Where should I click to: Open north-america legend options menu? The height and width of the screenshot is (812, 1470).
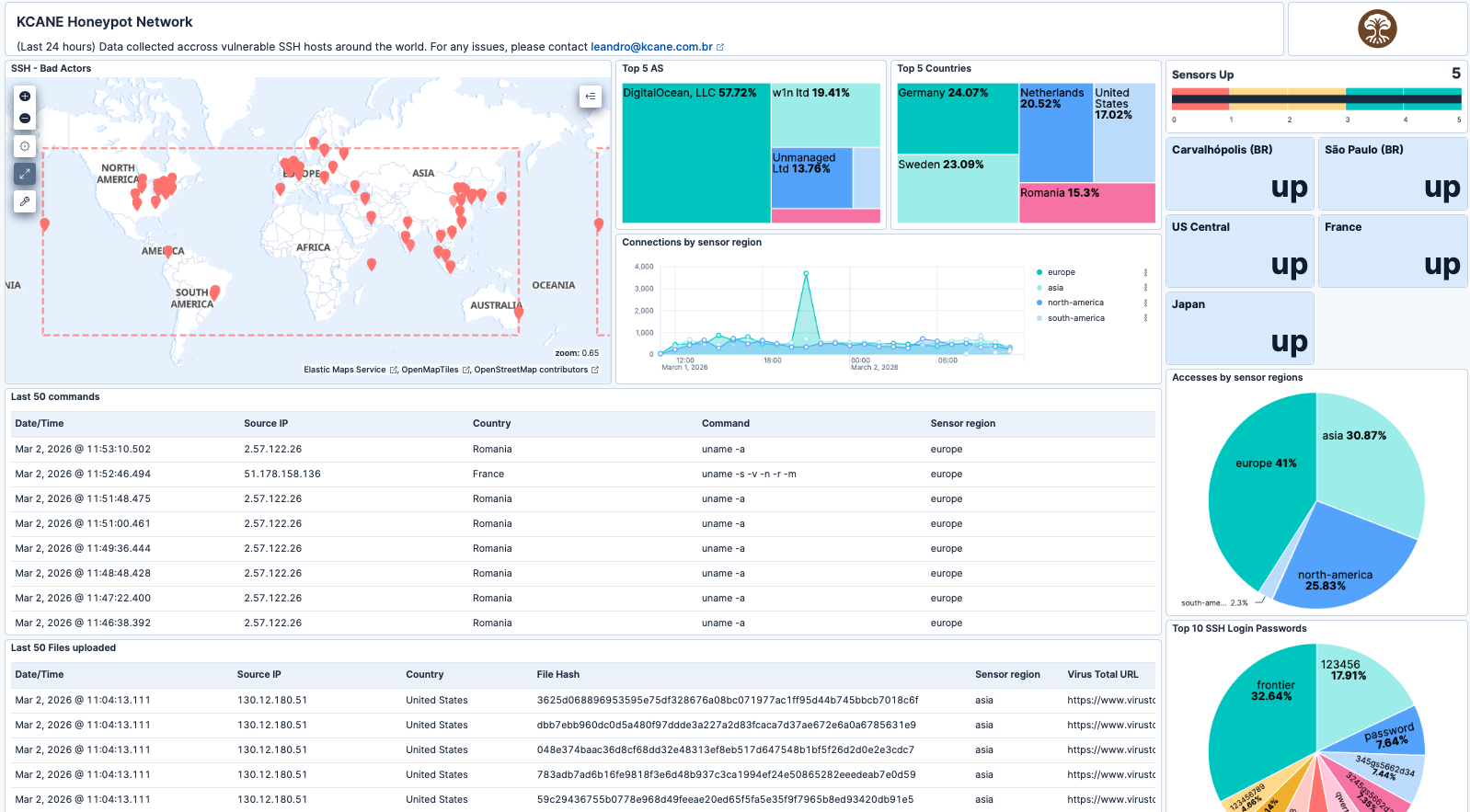pyautogui.click(x=1145, y=303)
